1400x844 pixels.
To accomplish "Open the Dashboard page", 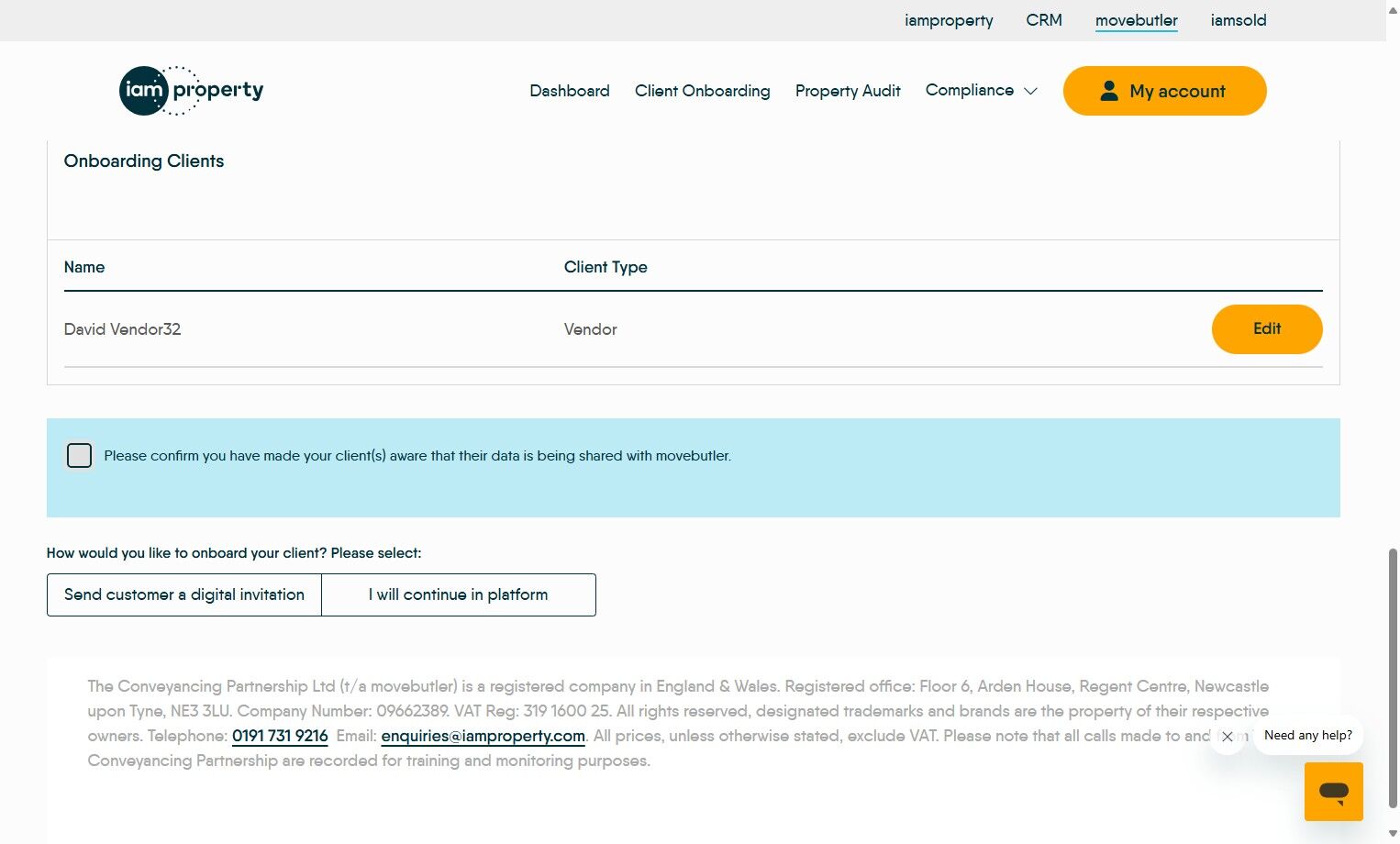I will 570,91.
